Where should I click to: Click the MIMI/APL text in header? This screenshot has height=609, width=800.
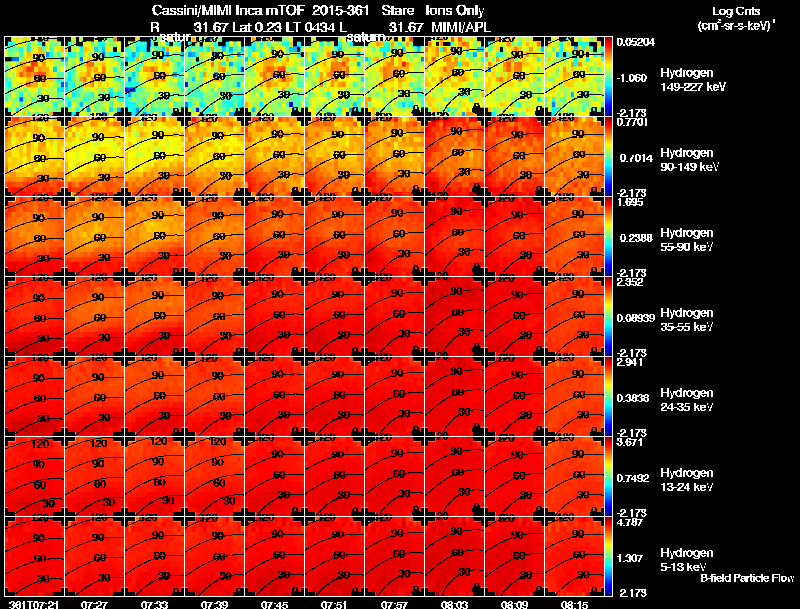click(461, 27)
